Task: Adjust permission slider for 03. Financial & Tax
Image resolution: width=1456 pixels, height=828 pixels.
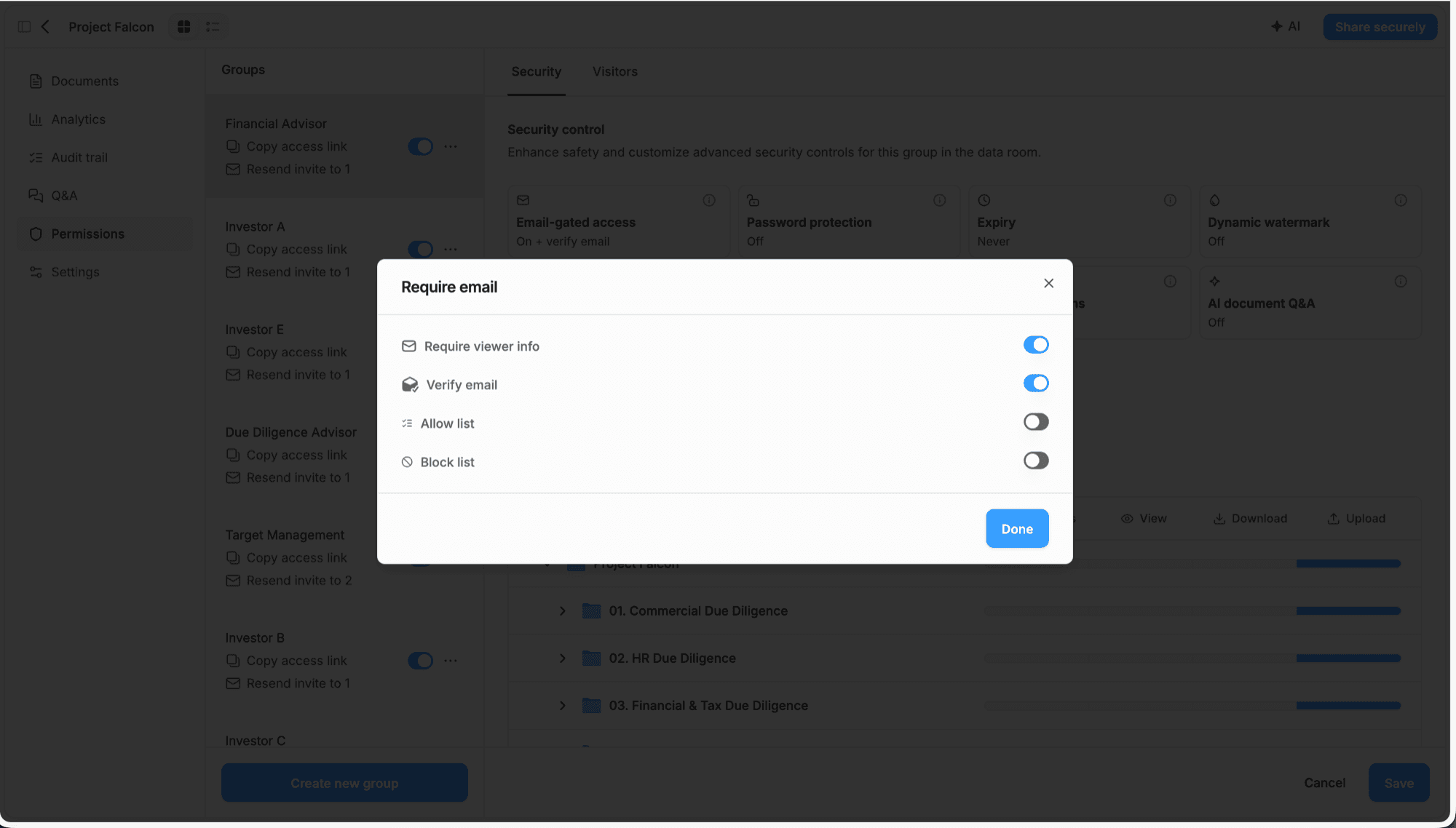Action: click(1192, 706)
